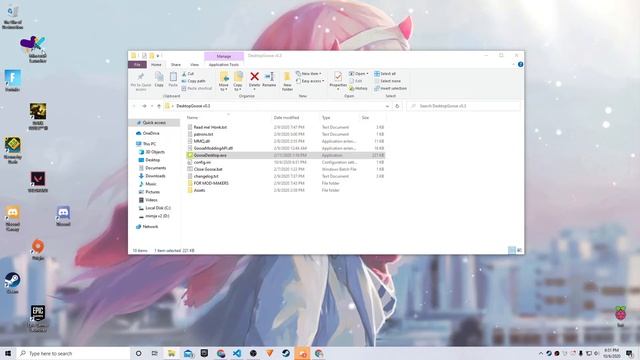Click the New folder icon
This screenshot has height=360, width=640.
pos(287,77)
